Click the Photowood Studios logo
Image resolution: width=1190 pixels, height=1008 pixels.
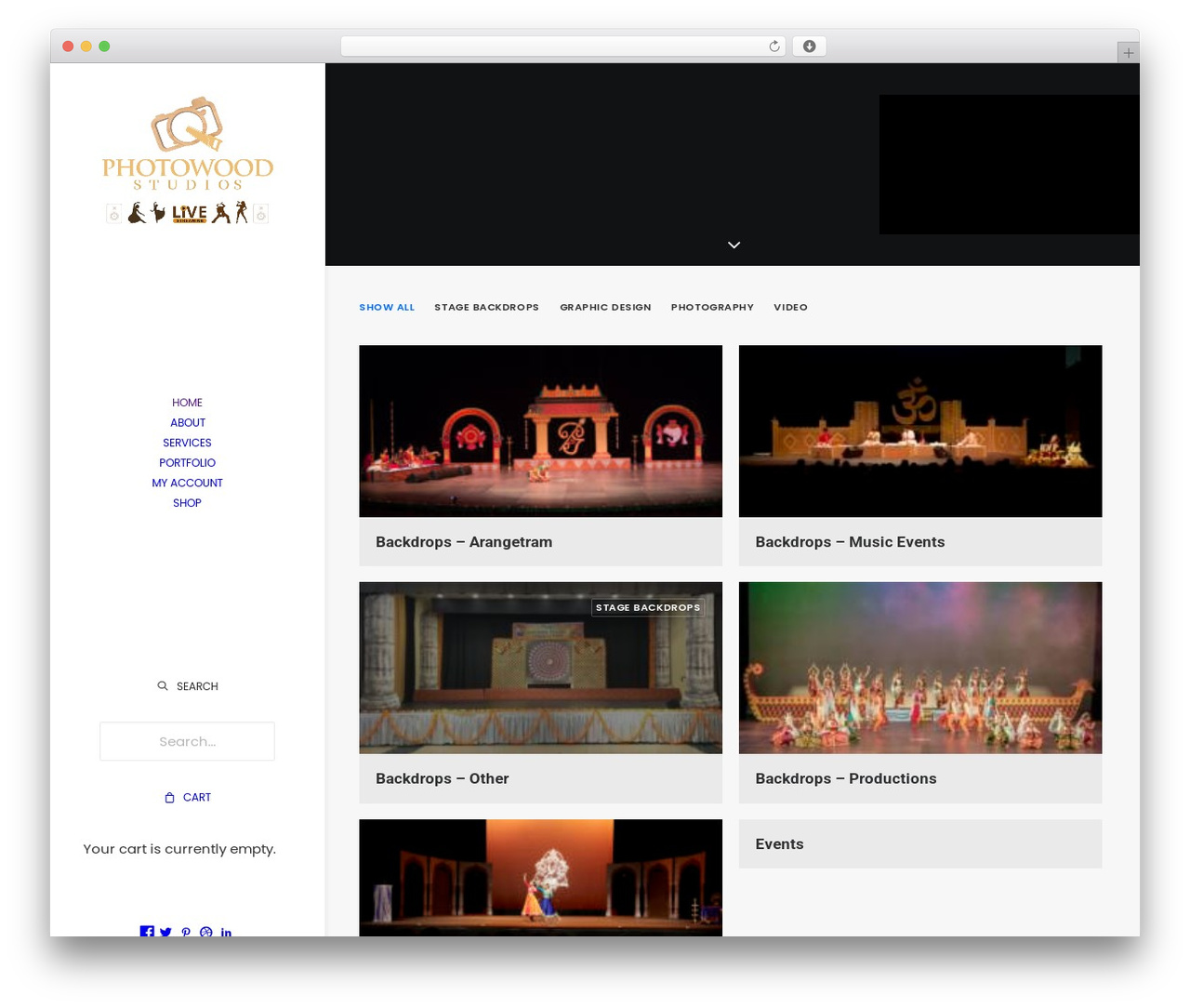tap(187, 161)
